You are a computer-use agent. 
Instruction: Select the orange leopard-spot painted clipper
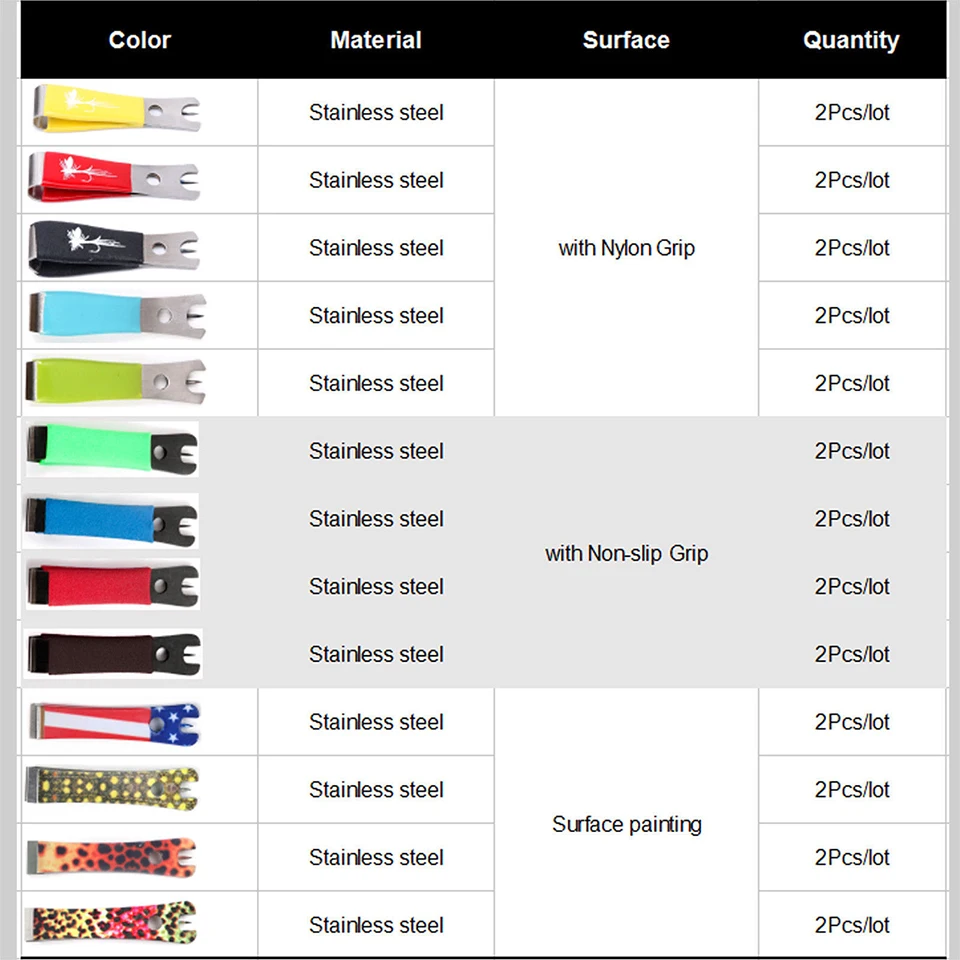tap(111, 857)
